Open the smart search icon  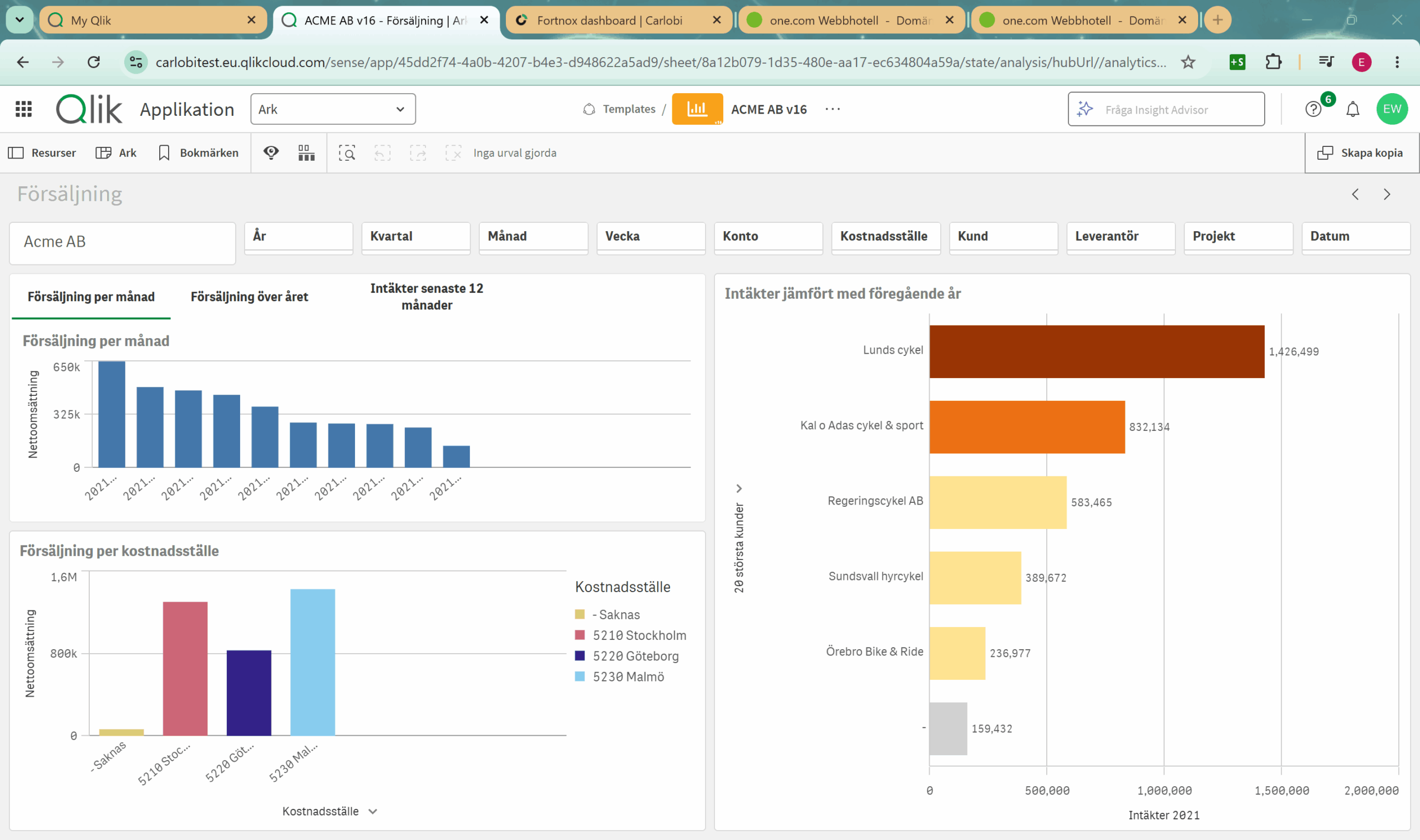(x=347, y=153)
